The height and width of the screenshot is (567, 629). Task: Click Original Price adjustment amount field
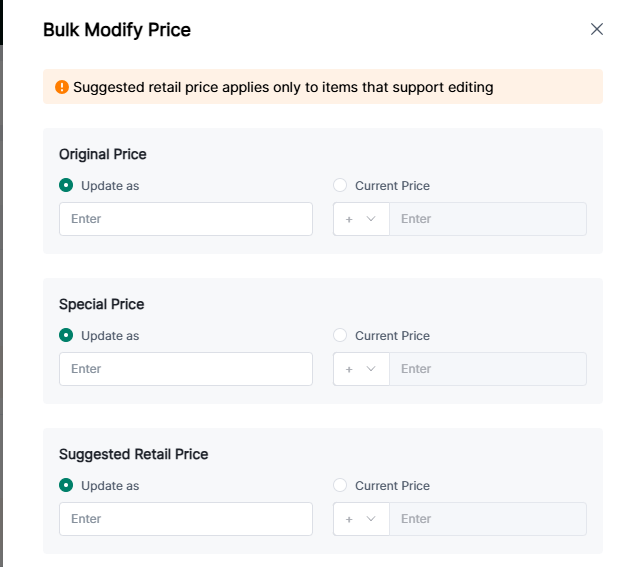487,219
